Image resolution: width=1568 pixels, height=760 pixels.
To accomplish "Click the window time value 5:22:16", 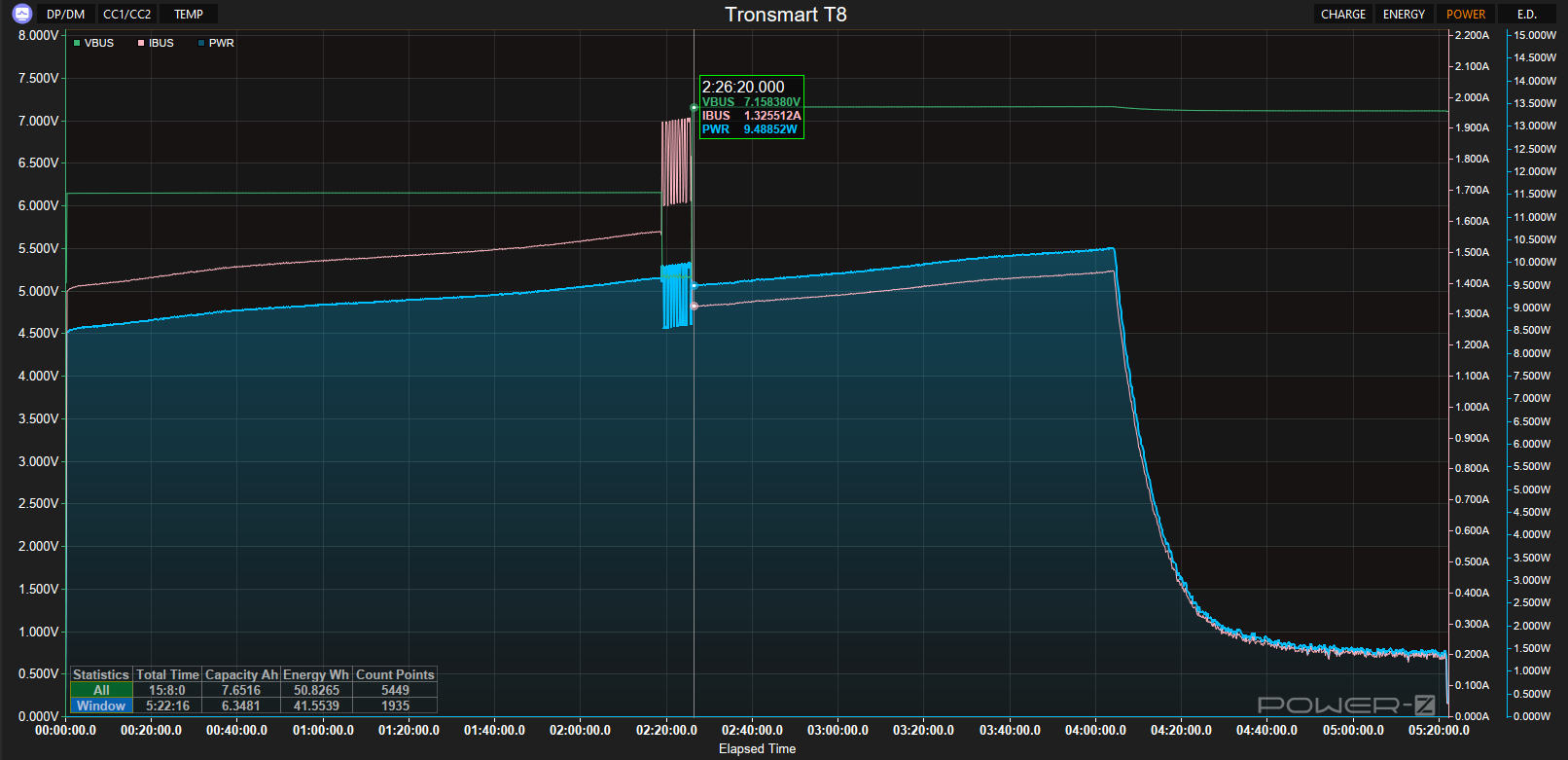I will tap(167, 706).
